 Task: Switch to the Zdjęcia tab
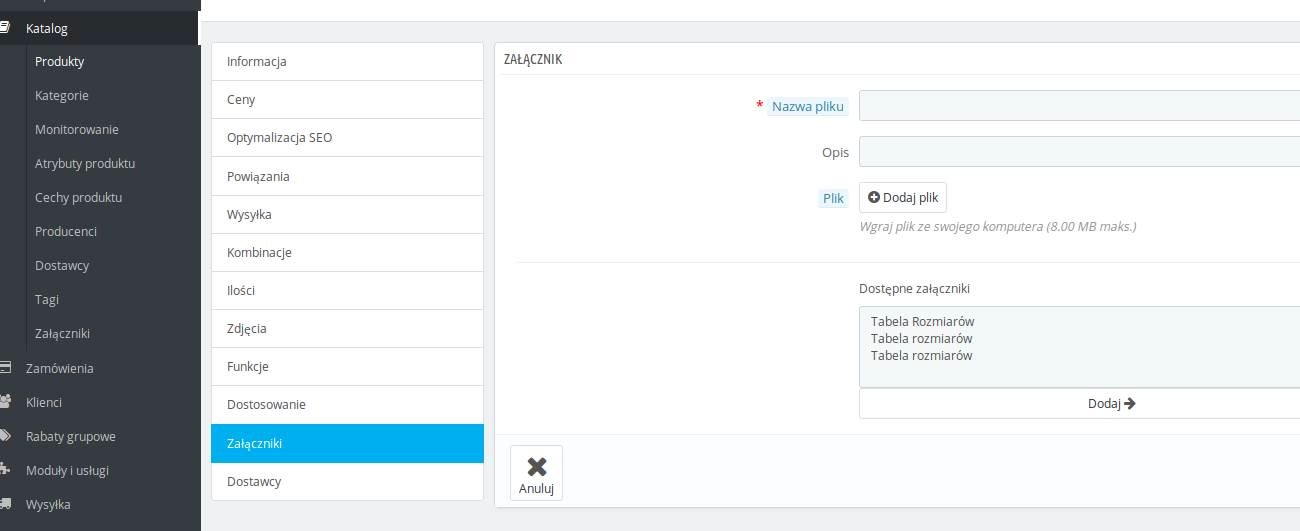point(347,328)
